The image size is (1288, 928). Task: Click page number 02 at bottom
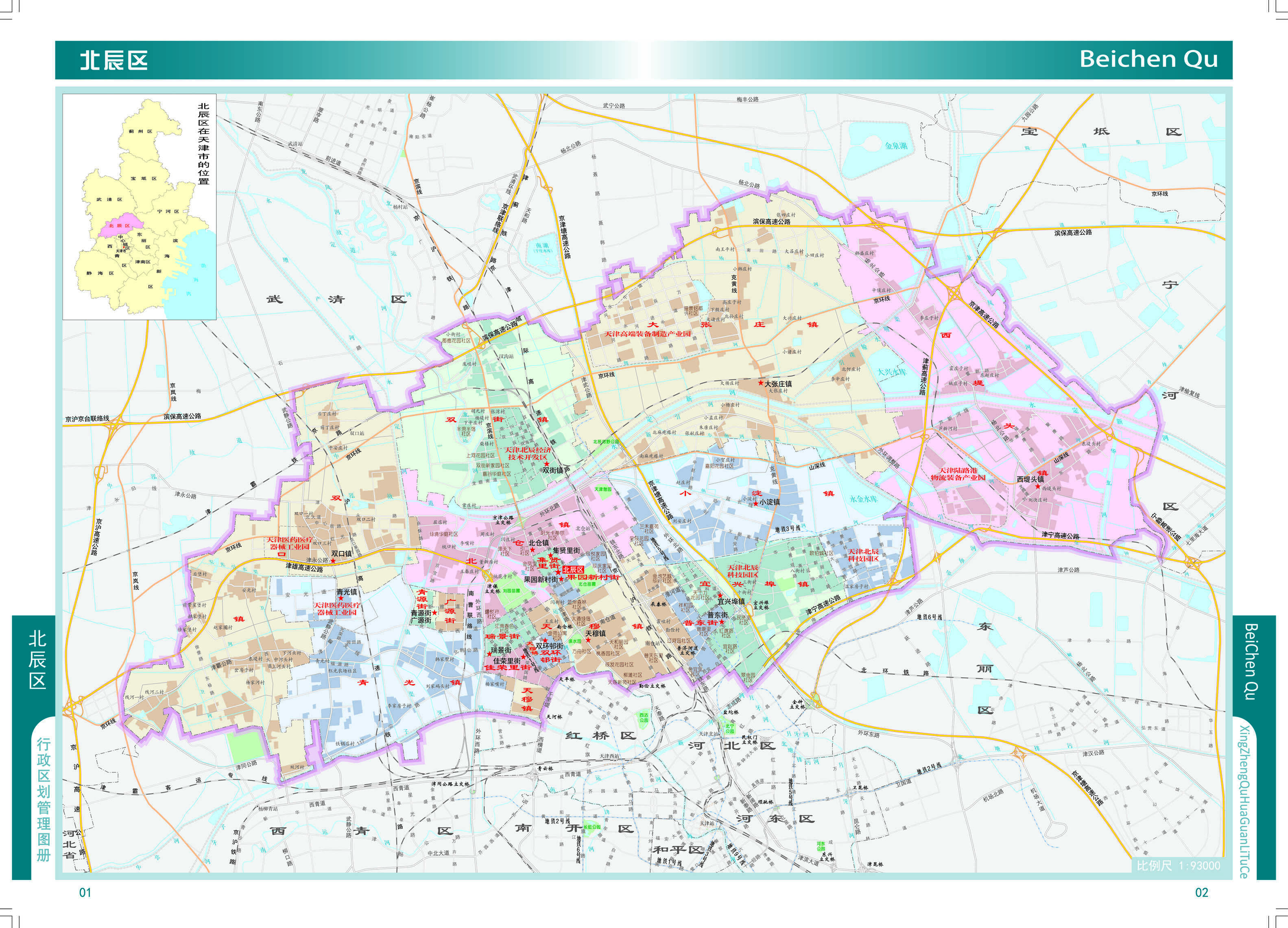click(1202, 892)
